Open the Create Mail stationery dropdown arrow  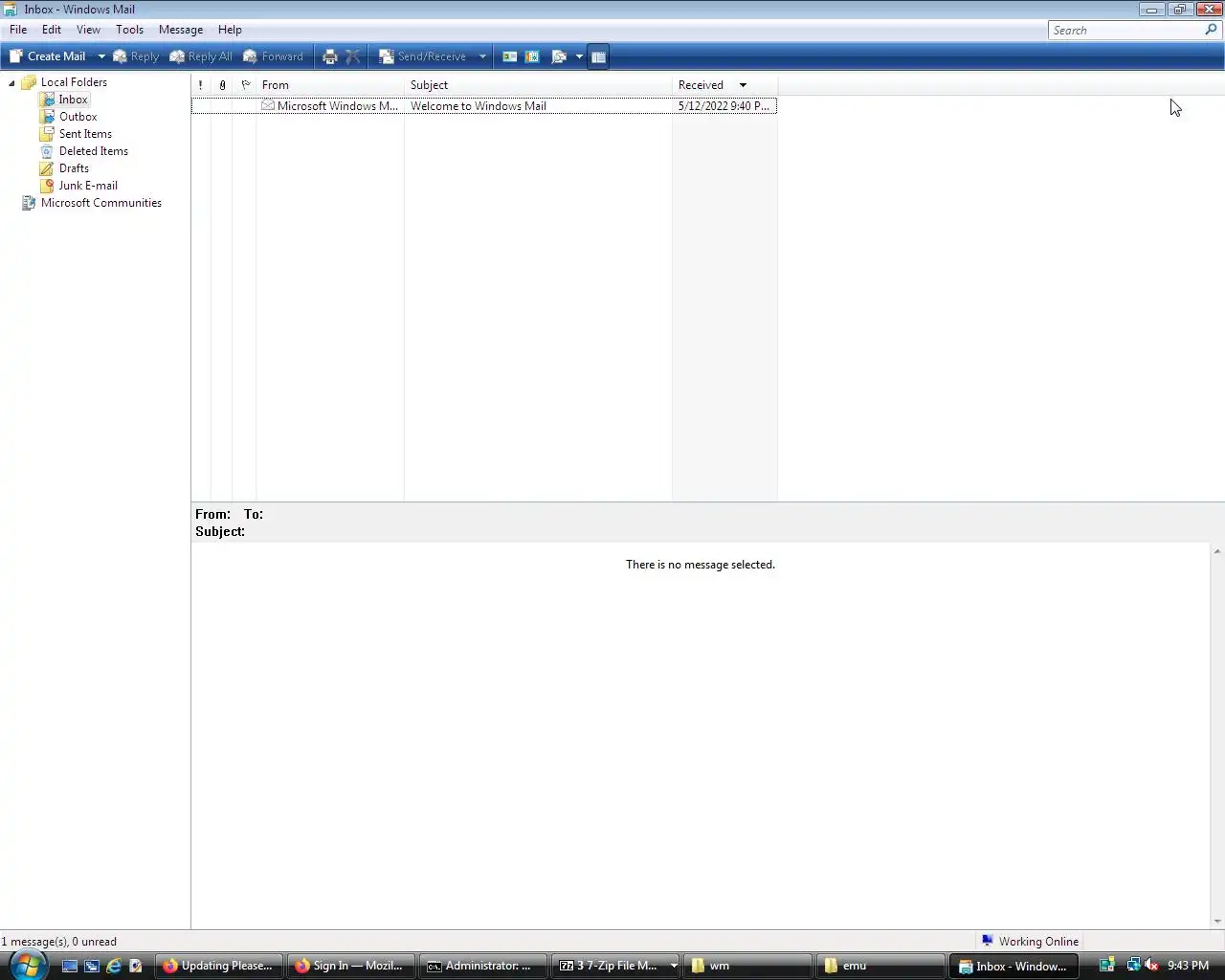[101, 56]
